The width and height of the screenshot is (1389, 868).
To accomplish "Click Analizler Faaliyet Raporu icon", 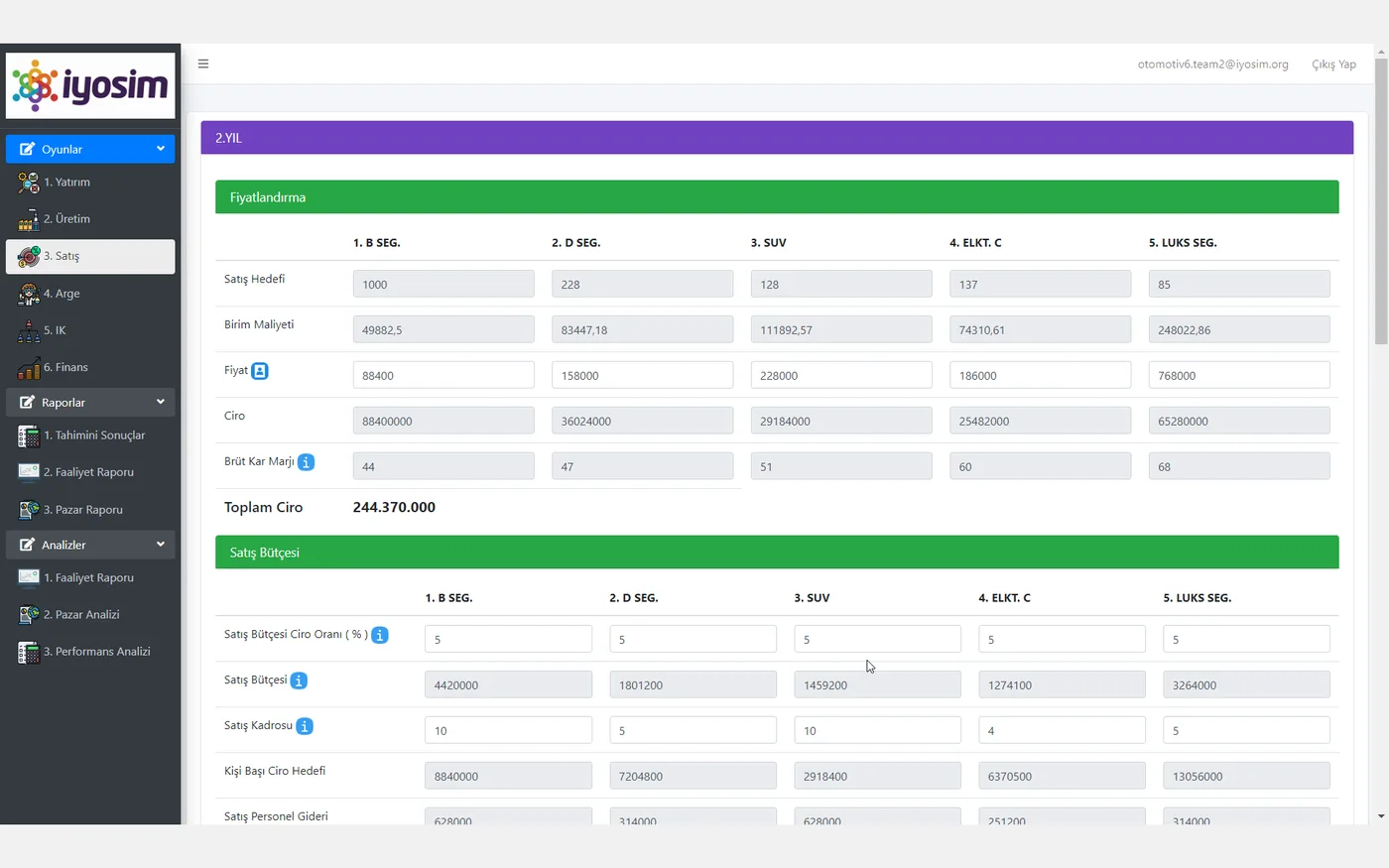I will point(29,577).
